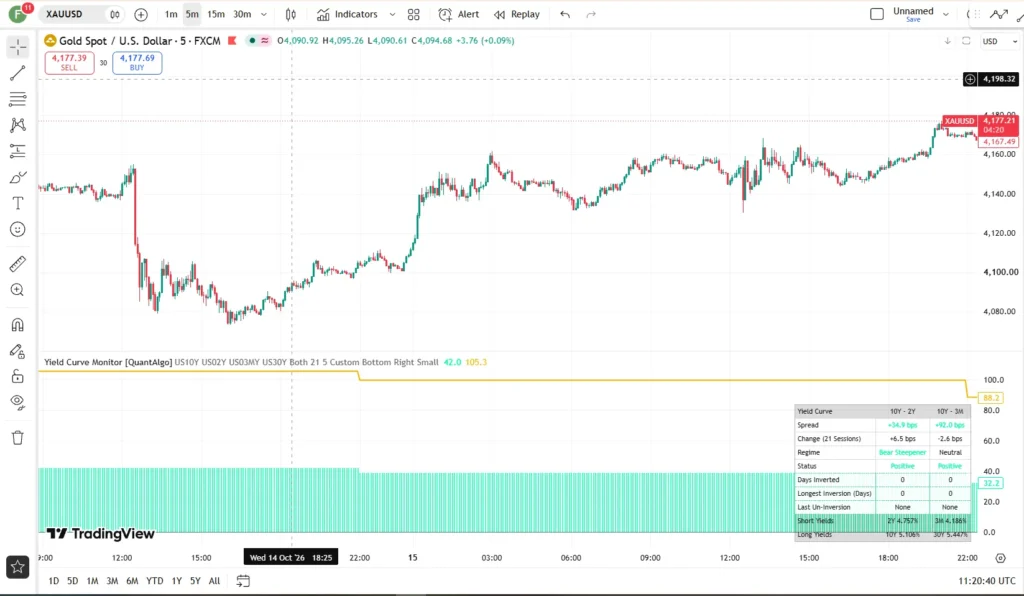Open the indicator templates grid icon
Image resolution: width=1024 pixels, height=596 pixels.
(413, 14)
